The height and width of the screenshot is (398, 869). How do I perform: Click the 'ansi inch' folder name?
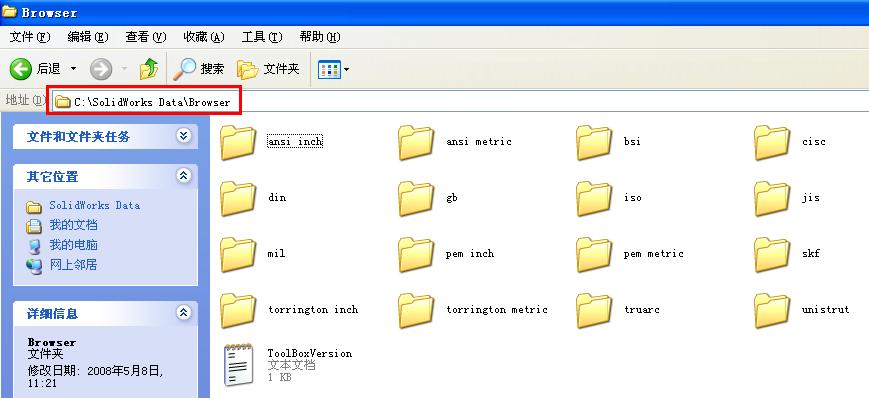295,141
